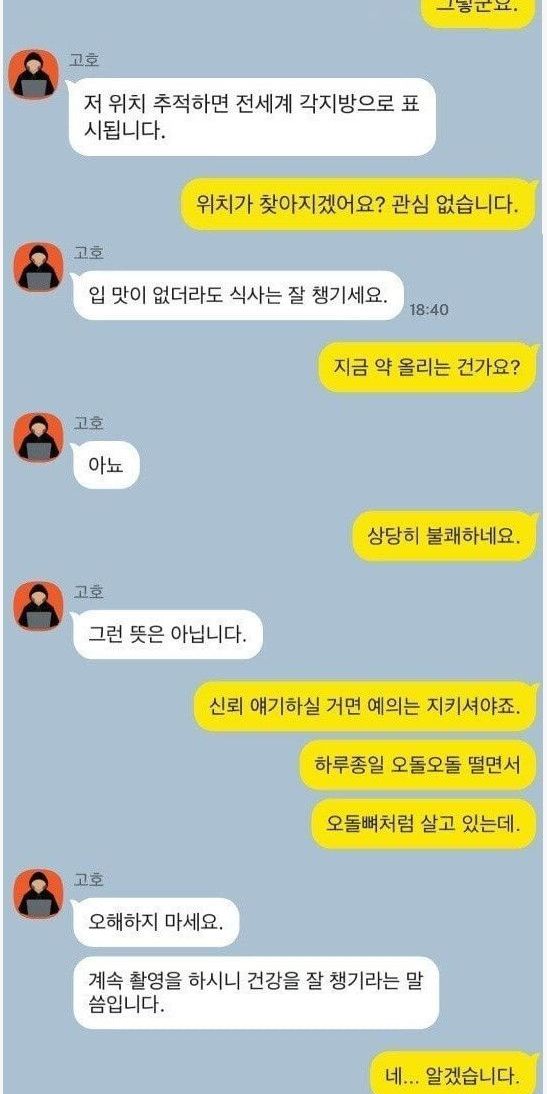This screenshot has height=1094, width=547.
Task: Open 고호's avatar beside the location tracking message
Action: 33,75
